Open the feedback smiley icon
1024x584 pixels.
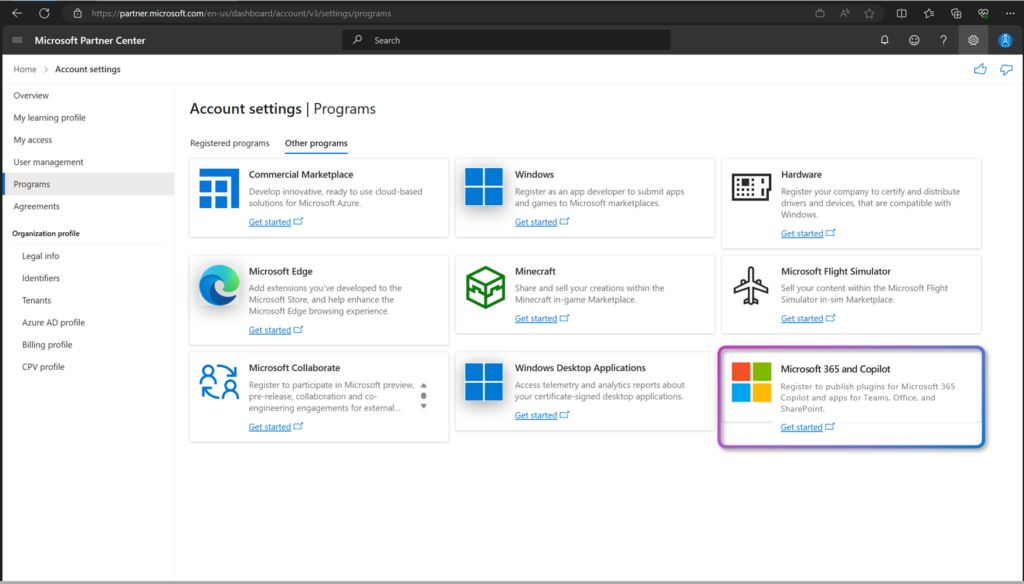click(x=914, y=40)
